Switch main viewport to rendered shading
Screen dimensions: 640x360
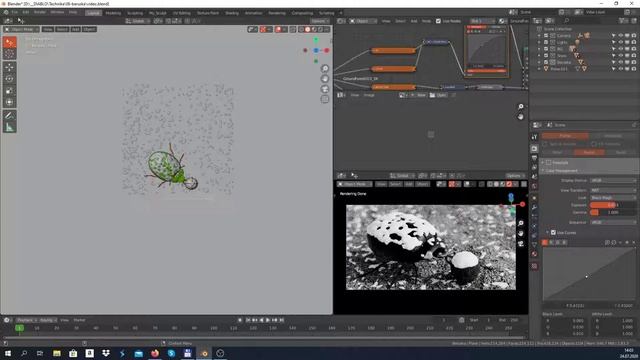coord(320,29)
